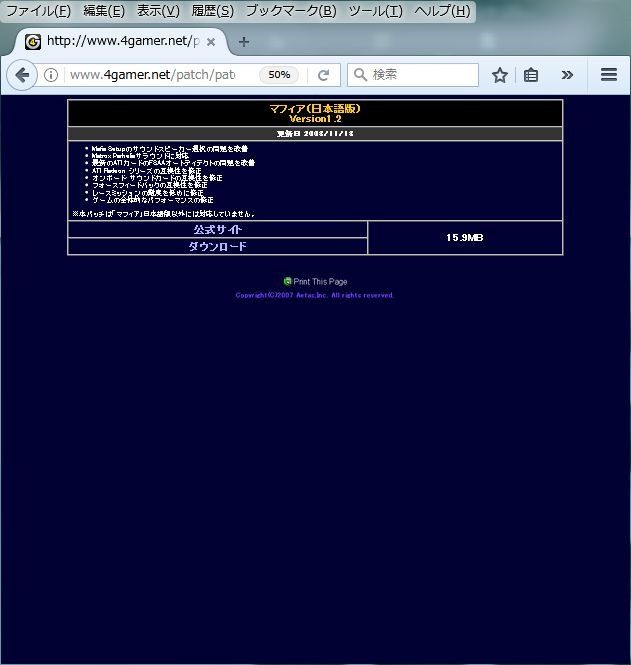Click the Copyright Aetas, Inc. footer text
Image resolution: width=631 pixels, height=665 pixels.
(314, 295)
